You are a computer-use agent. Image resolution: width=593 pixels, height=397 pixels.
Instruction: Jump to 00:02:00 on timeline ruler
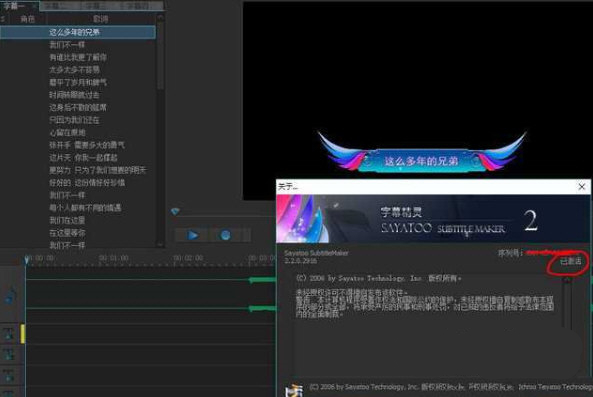188,258
